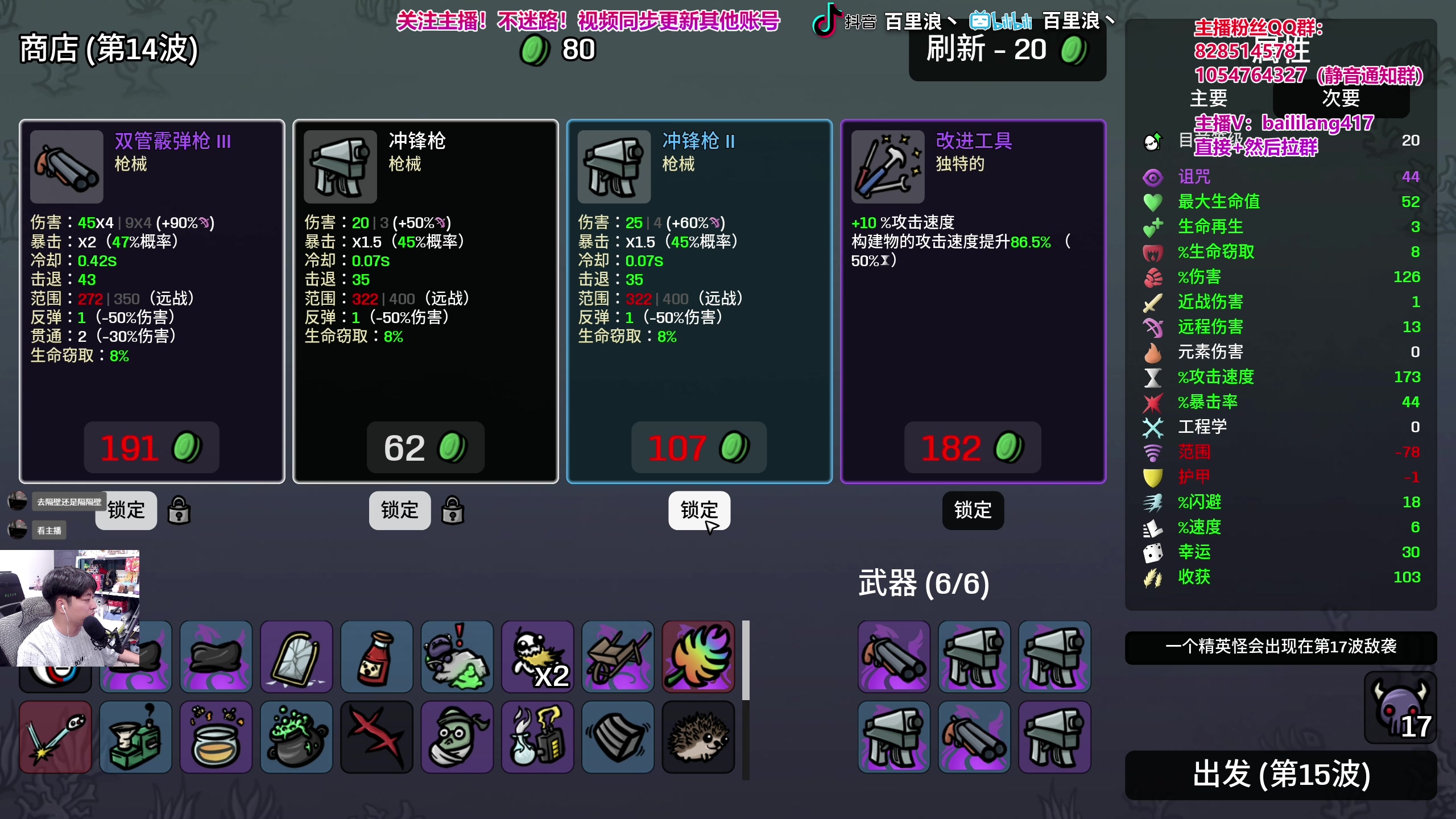Click the streamer webcam thumbnail

click(x=69, y=608)
